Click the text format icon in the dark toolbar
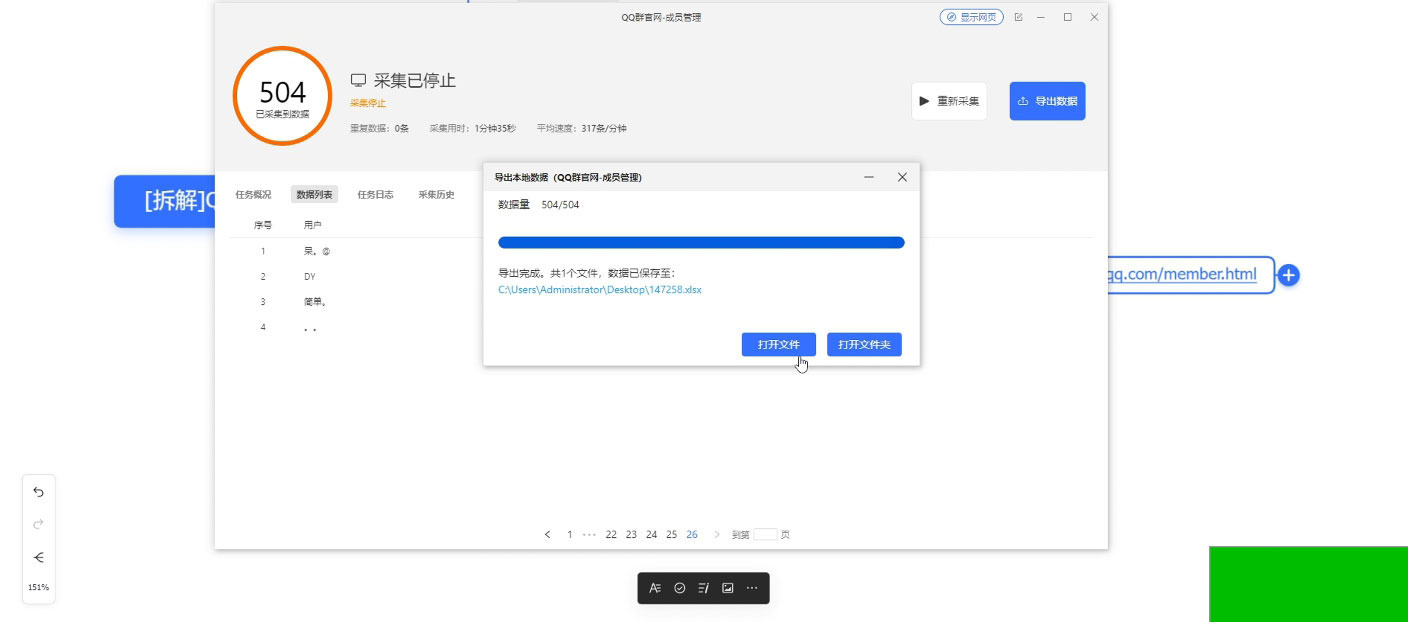 [655, 588]
